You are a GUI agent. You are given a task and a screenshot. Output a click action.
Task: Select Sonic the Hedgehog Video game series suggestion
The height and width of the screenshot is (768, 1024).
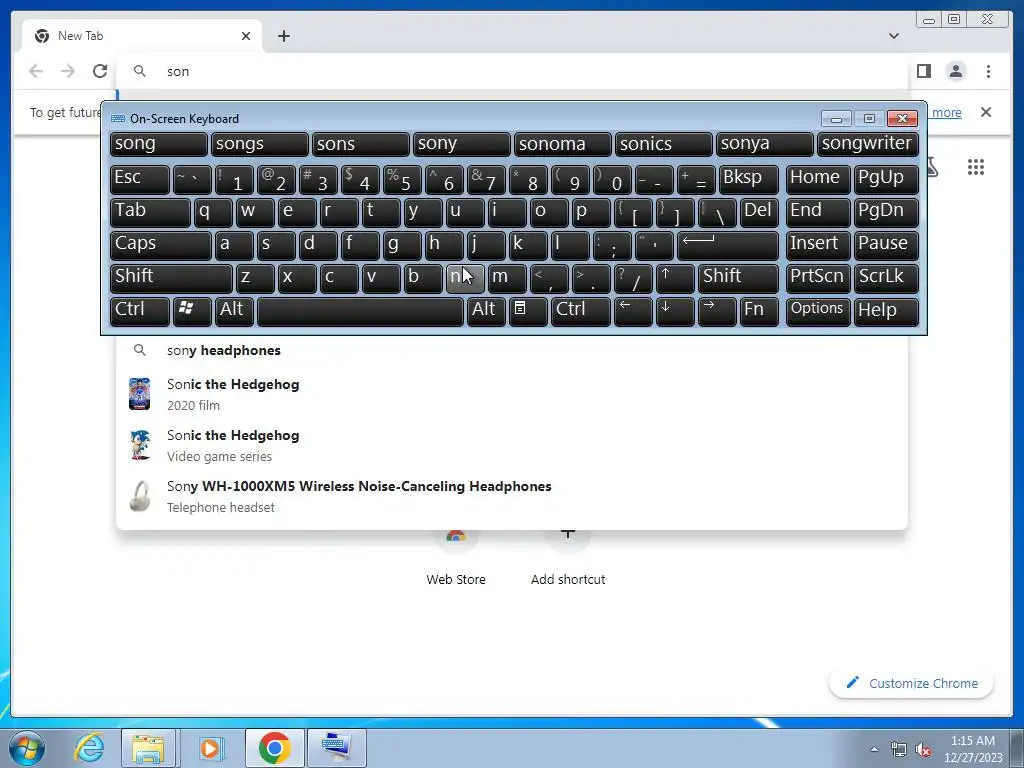(513, 445)
